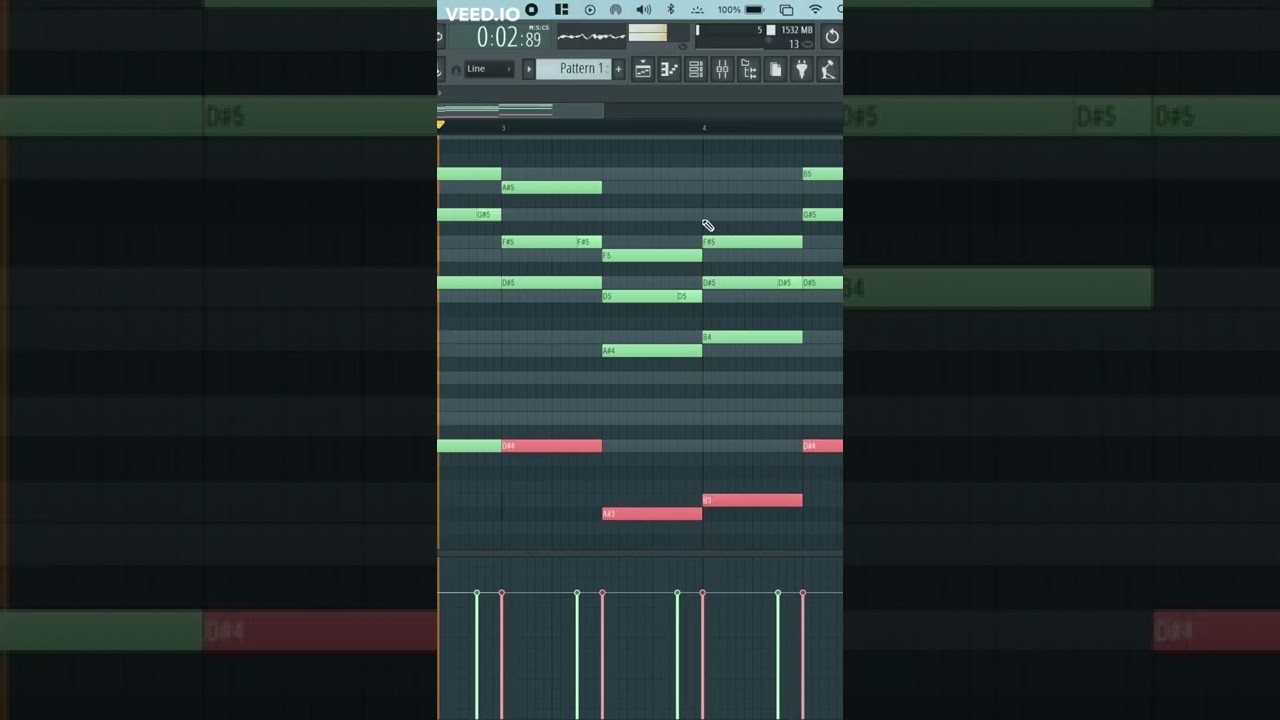Select the red D#4 note at bar 3
The image size is (1280, 720).
click(551, 446)
